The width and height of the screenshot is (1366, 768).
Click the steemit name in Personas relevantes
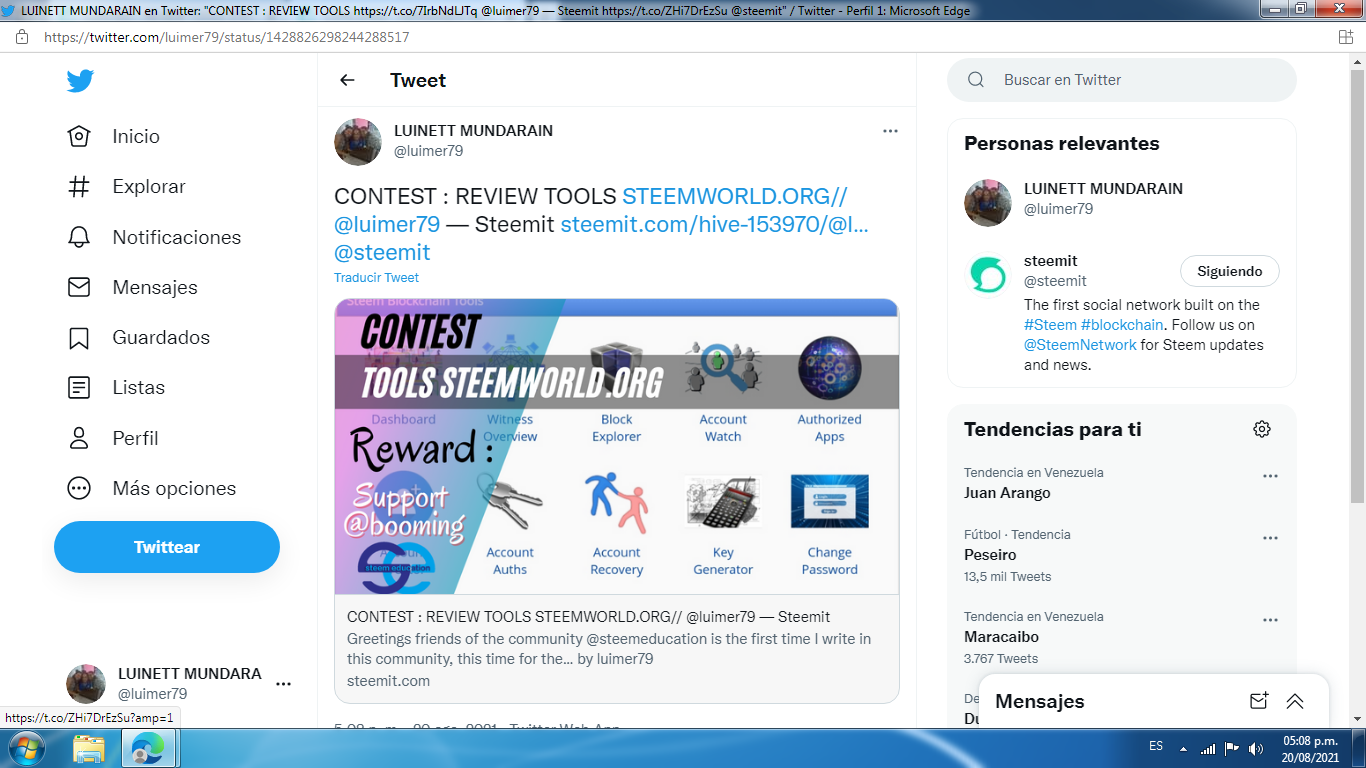tap(1051, 261)
